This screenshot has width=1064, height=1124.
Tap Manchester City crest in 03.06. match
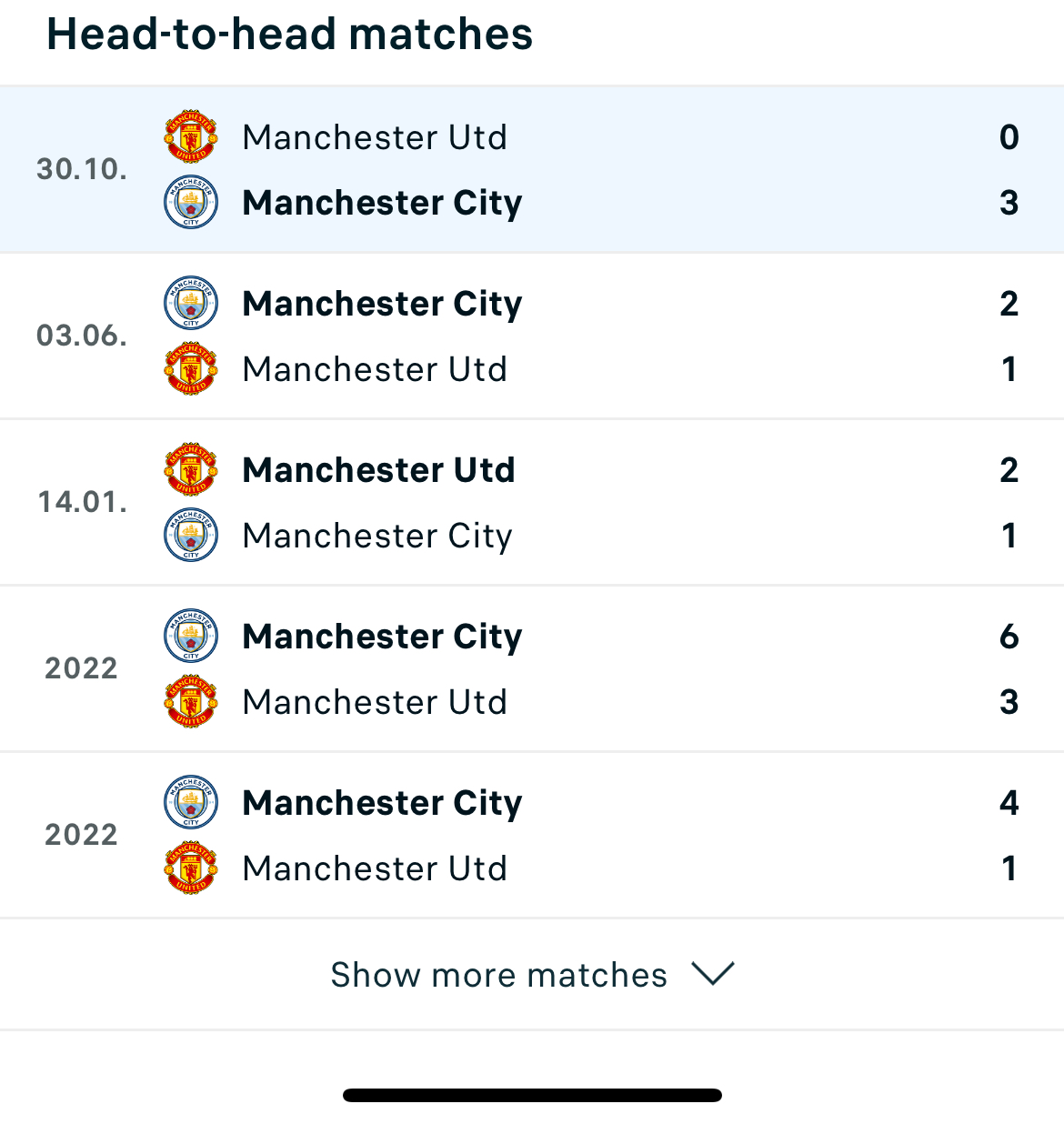coord(191,303)
